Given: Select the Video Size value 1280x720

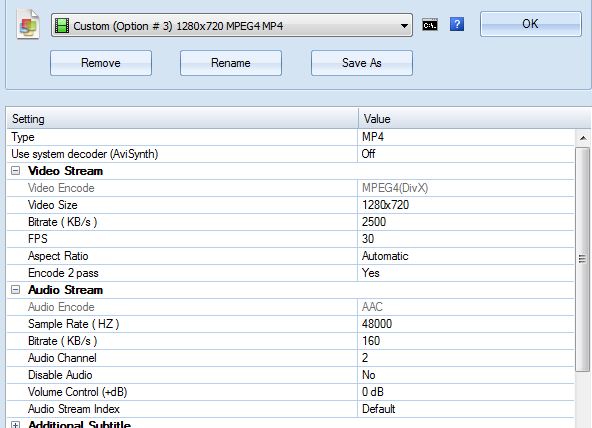Looking at the screenshot, I should (385, 205).
